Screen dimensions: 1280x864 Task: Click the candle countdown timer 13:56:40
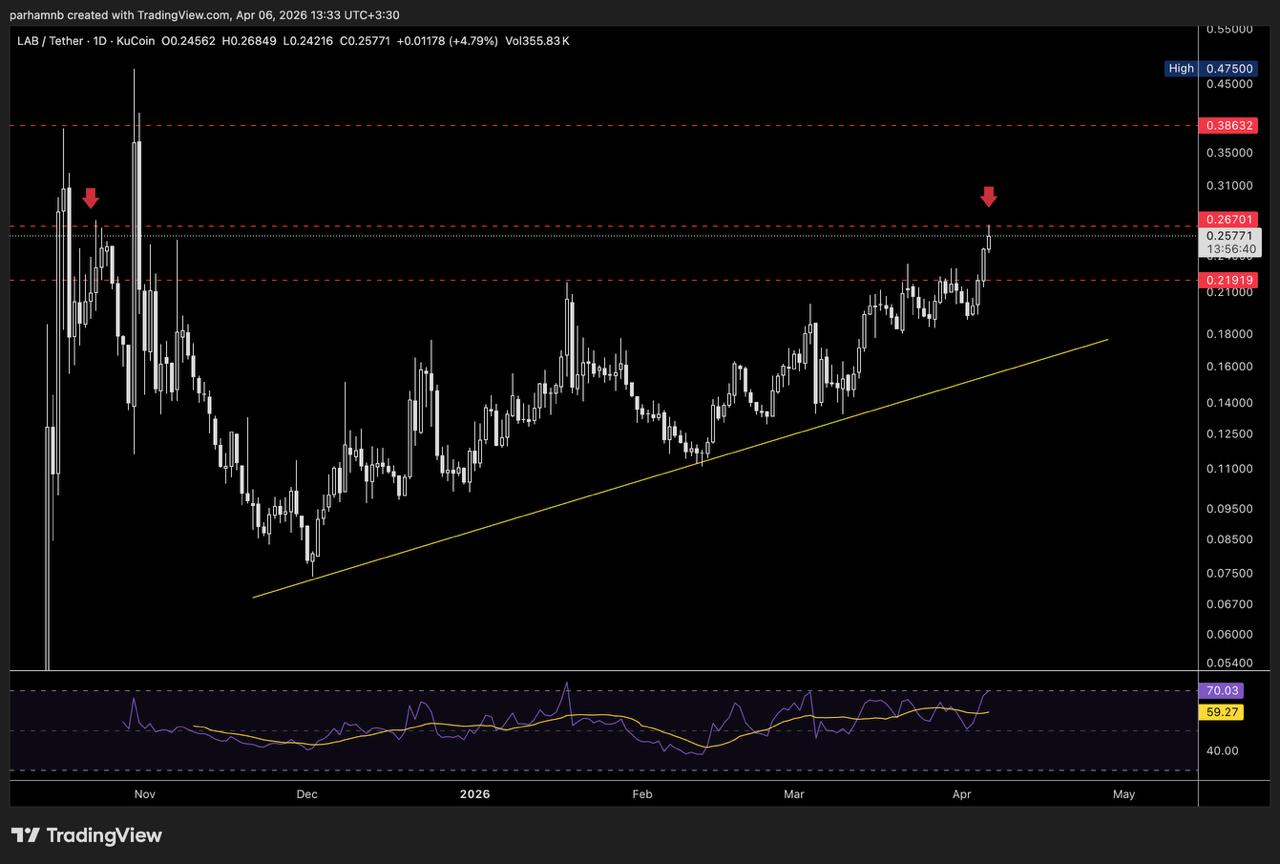(x=1230, y=248)
